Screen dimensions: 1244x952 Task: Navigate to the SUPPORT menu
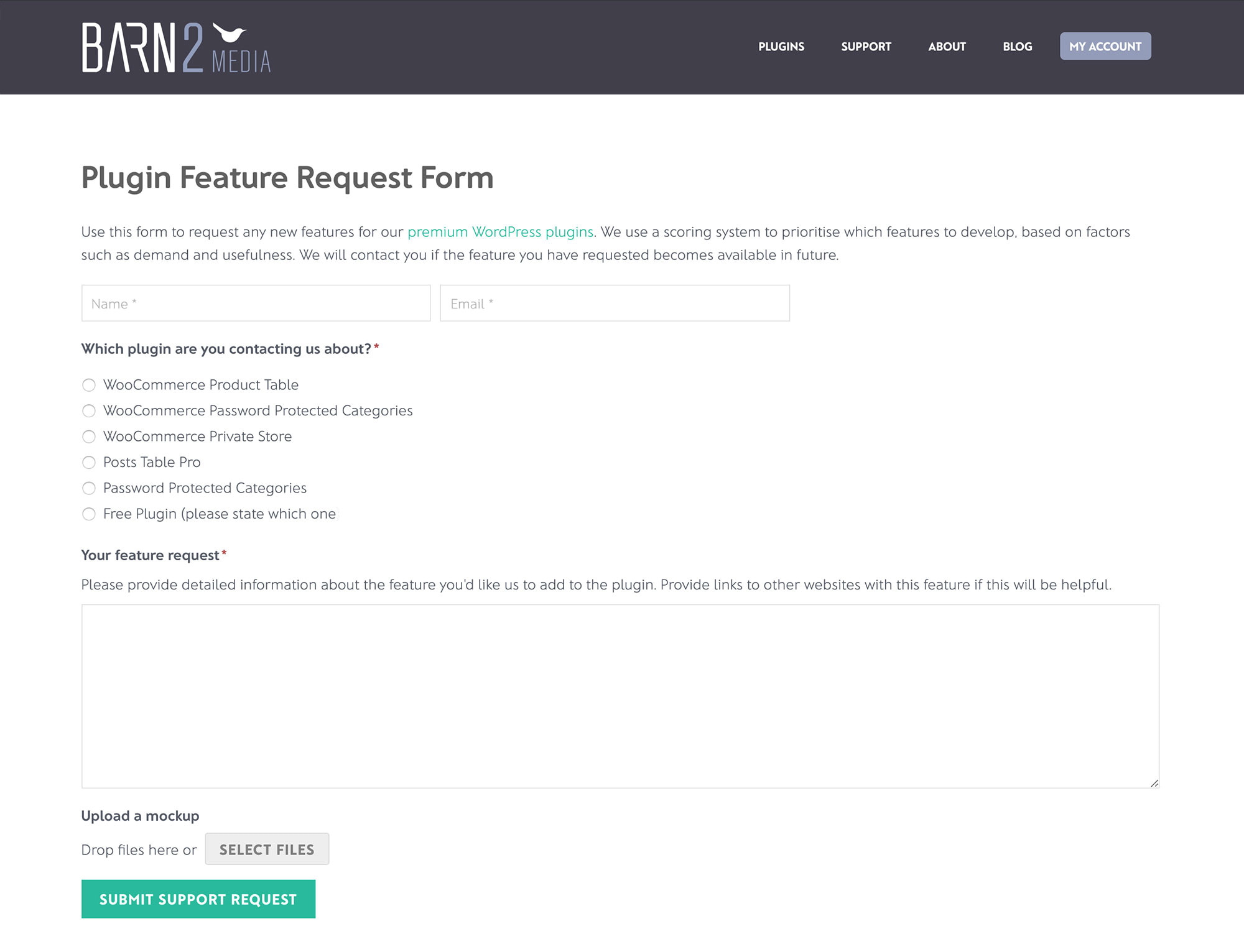866,46
